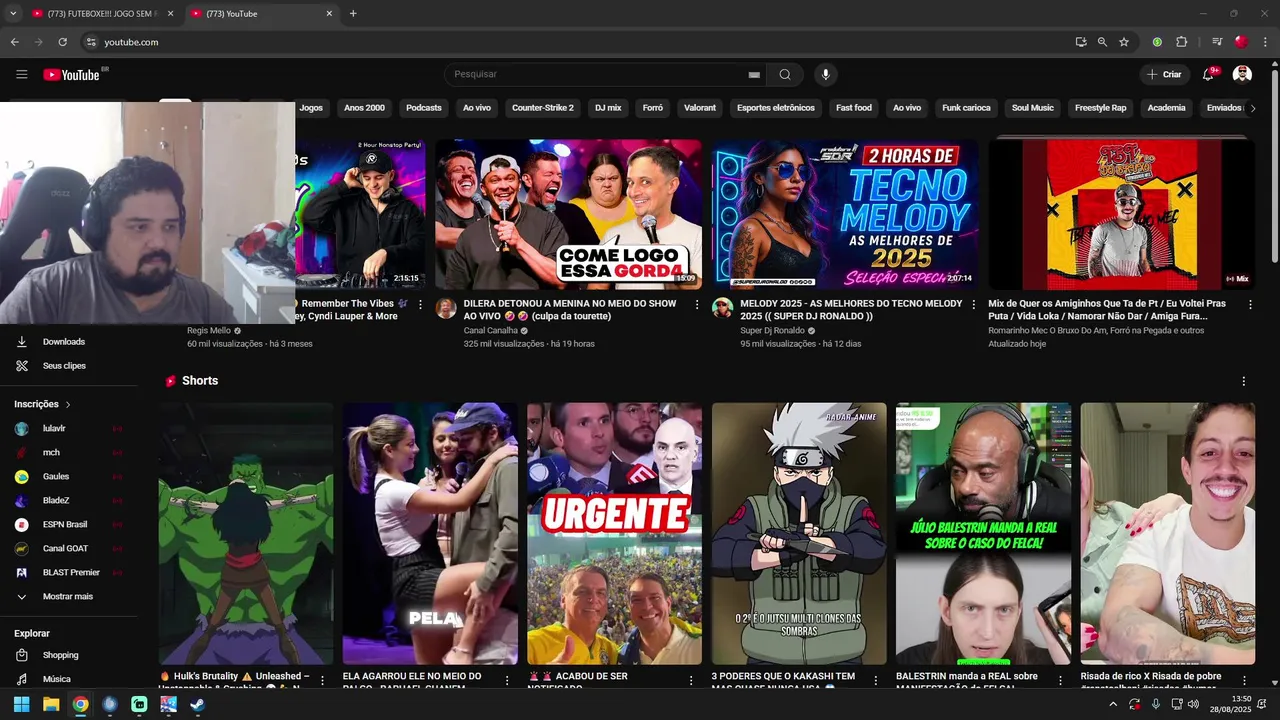This screenshot has width=1280, height=720.
Task: Expand Mostrar mais subscriptions list
Action: pos(69,597)
